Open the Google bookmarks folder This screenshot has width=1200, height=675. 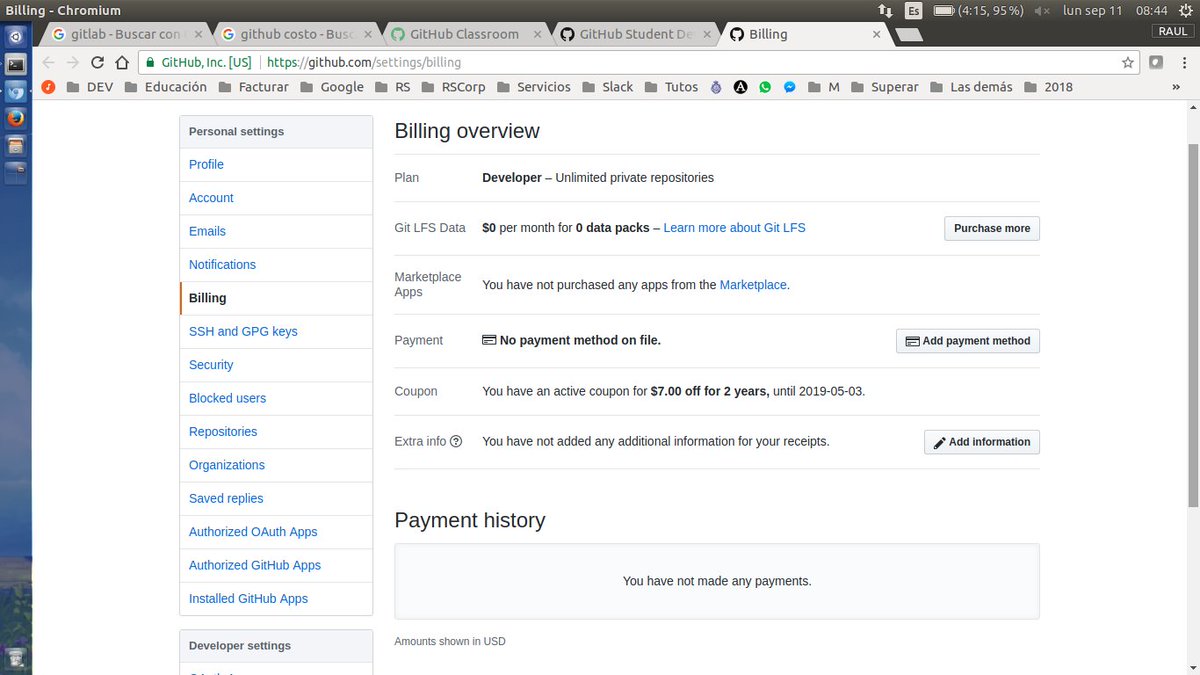pos(332,87)
